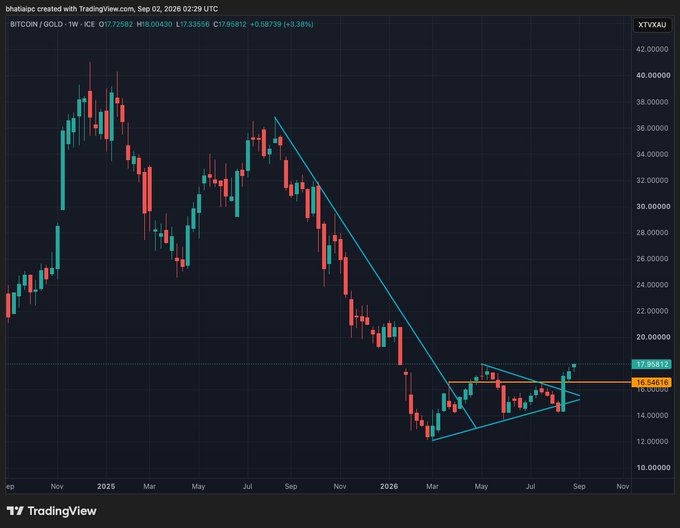Click the 34.00000 price axis label
This screenshot has height=528, width=680.
pos(652,154)
